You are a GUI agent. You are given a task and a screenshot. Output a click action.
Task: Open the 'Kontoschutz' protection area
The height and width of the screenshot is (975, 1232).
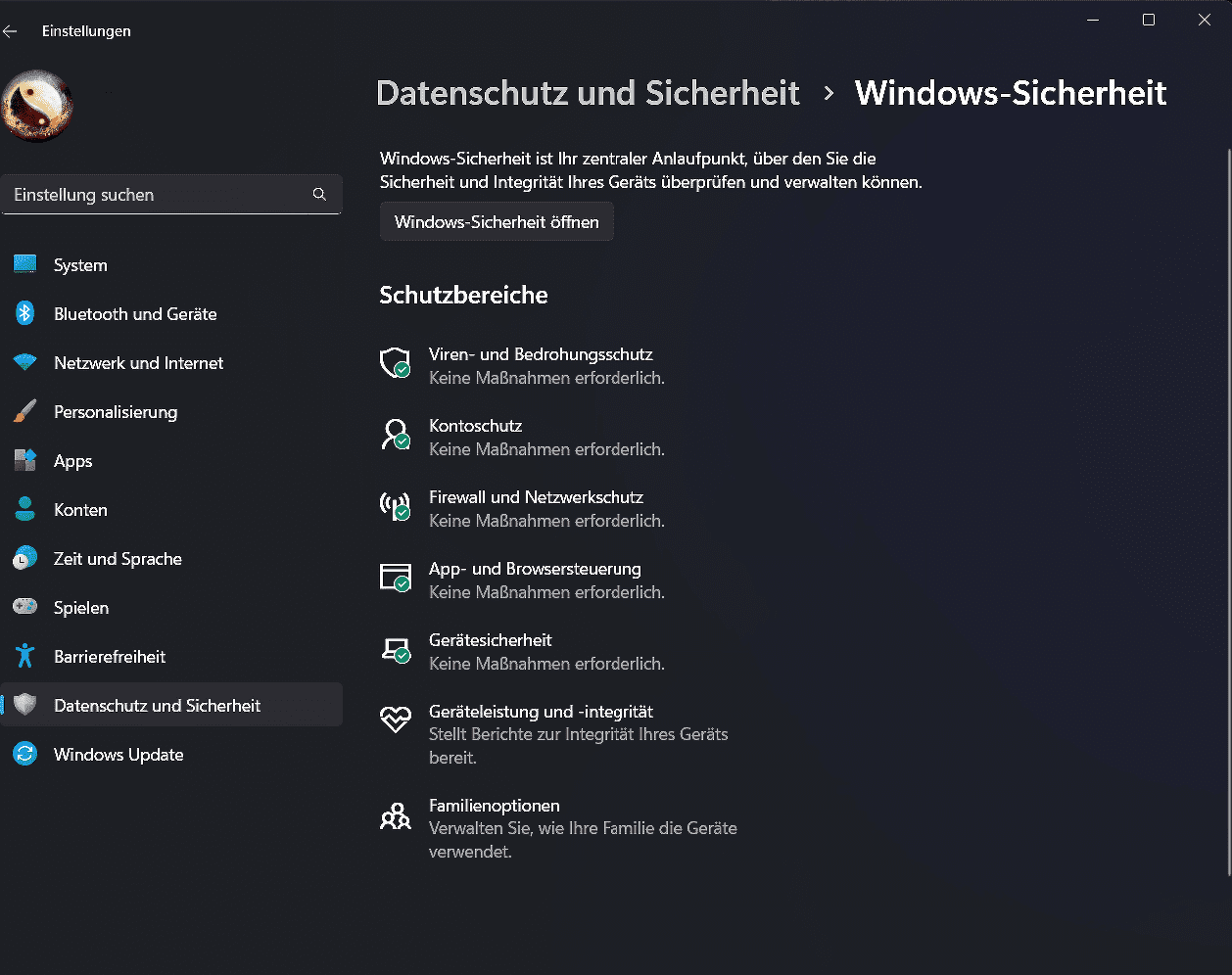click(x=475, y=426)
